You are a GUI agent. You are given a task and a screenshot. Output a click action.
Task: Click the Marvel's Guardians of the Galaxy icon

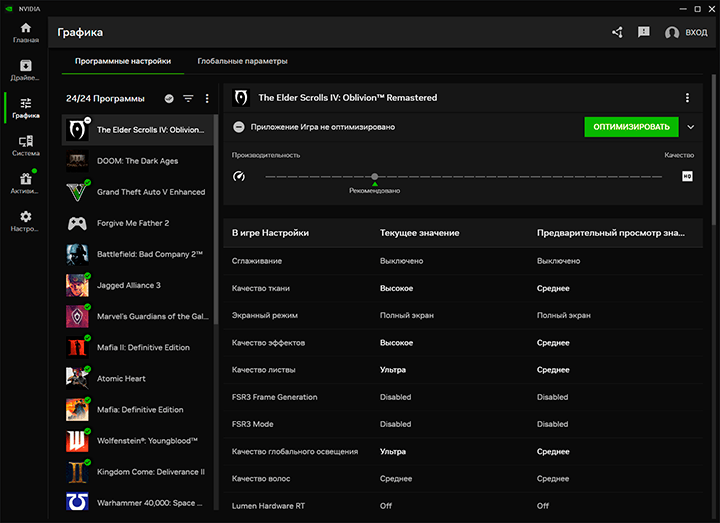[x=77, y=316]
